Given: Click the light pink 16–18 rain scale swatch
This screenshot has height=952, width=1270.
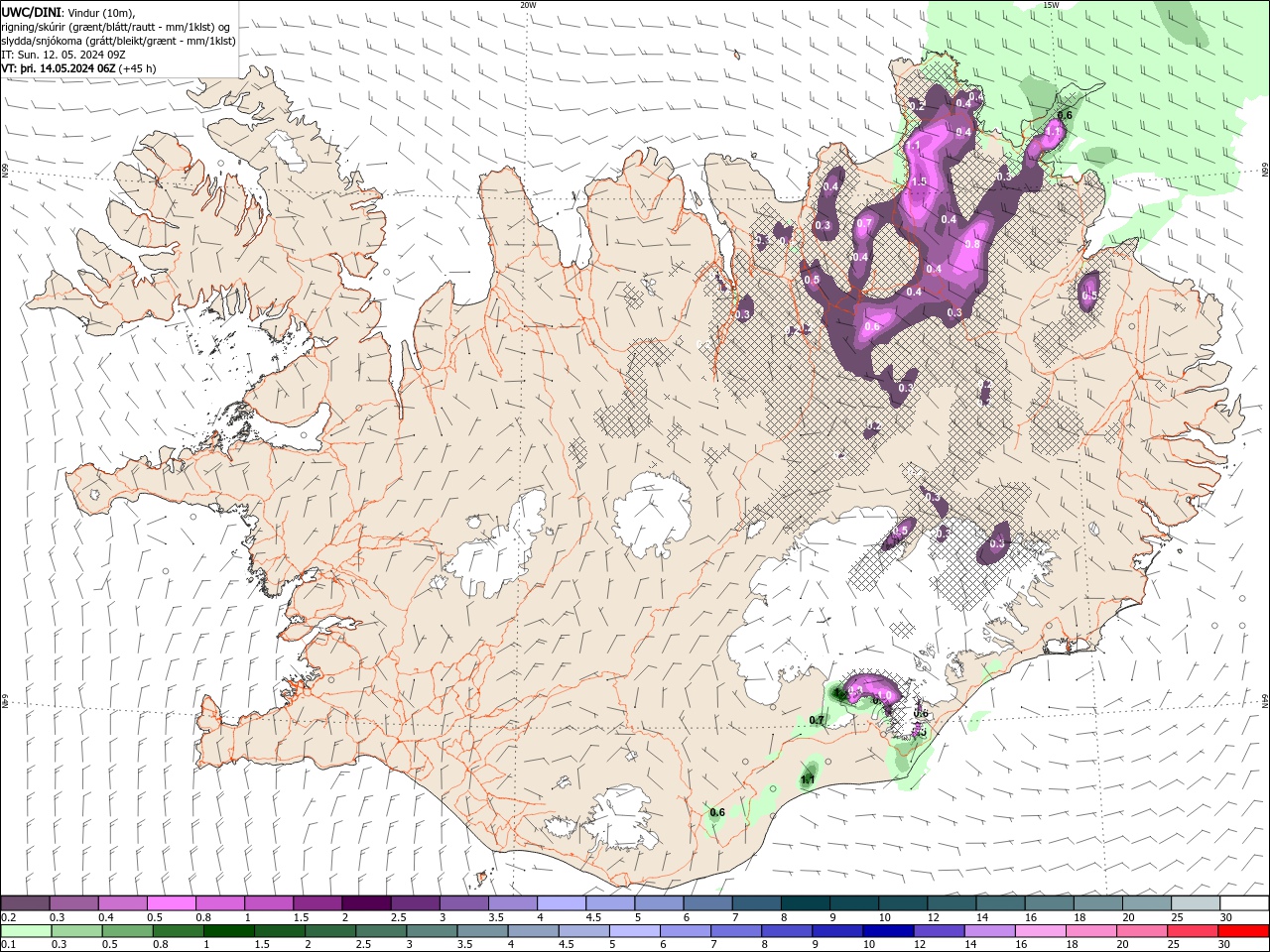Looking at the screenshot, I should coord(1040,931).
